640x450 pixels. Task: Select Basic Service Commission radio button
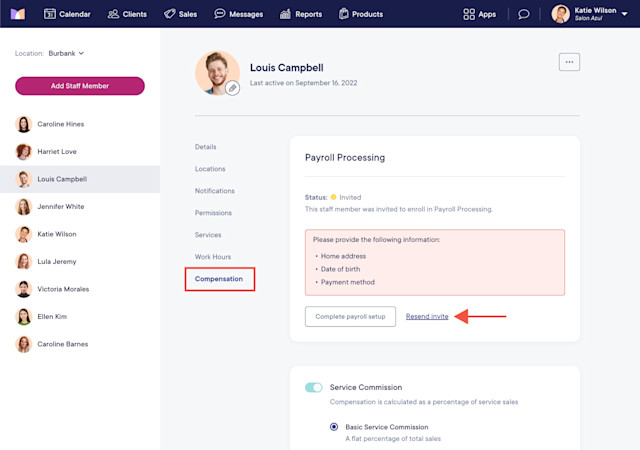click(334, 427)
